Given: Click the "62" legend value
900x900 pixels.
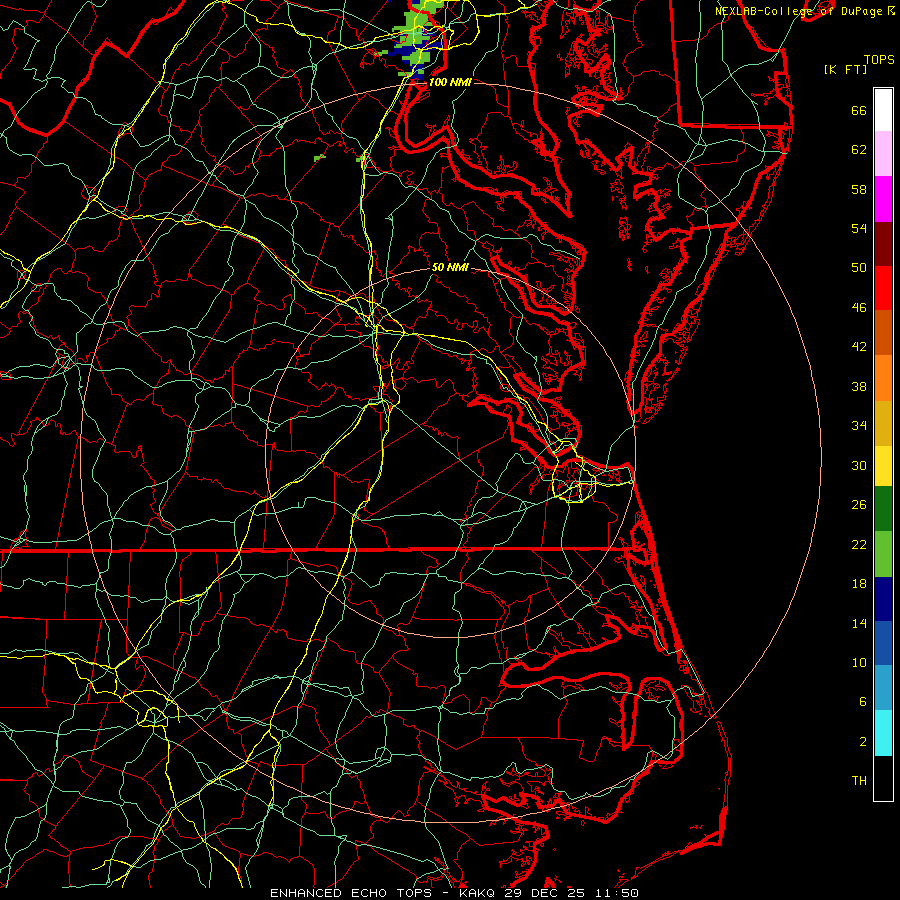Looking at the screenshot, I should click(x=859, y=150).
